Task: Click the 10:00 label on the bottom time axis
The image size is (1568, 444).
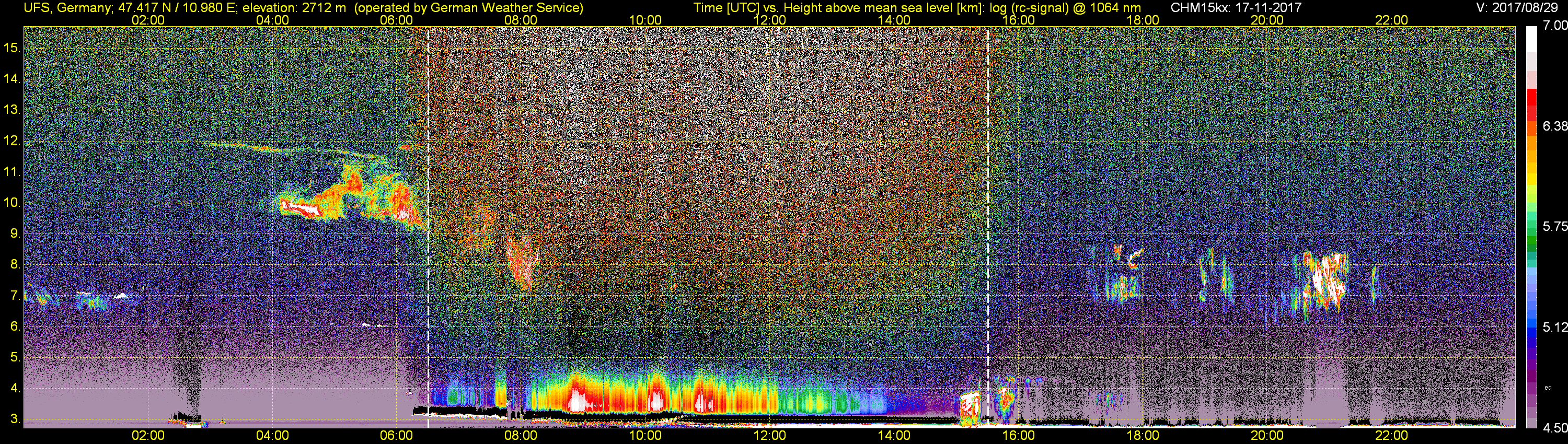Action: pos(645,436)
